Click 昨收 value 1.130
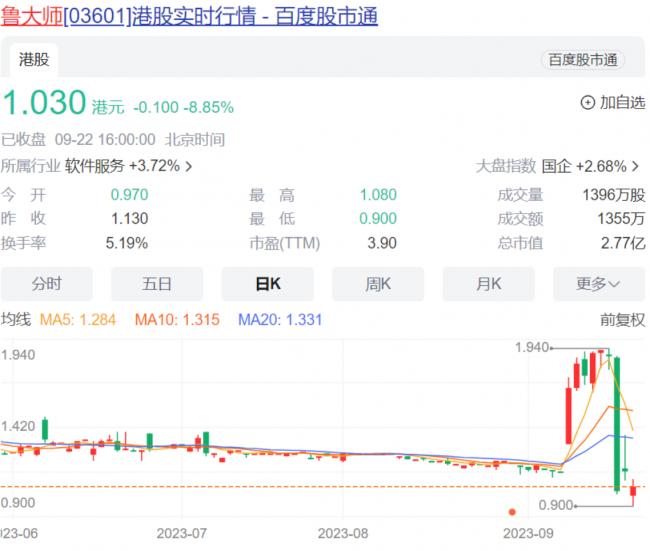This screenshot has width=650, height=551. click(x=129, y=218)
